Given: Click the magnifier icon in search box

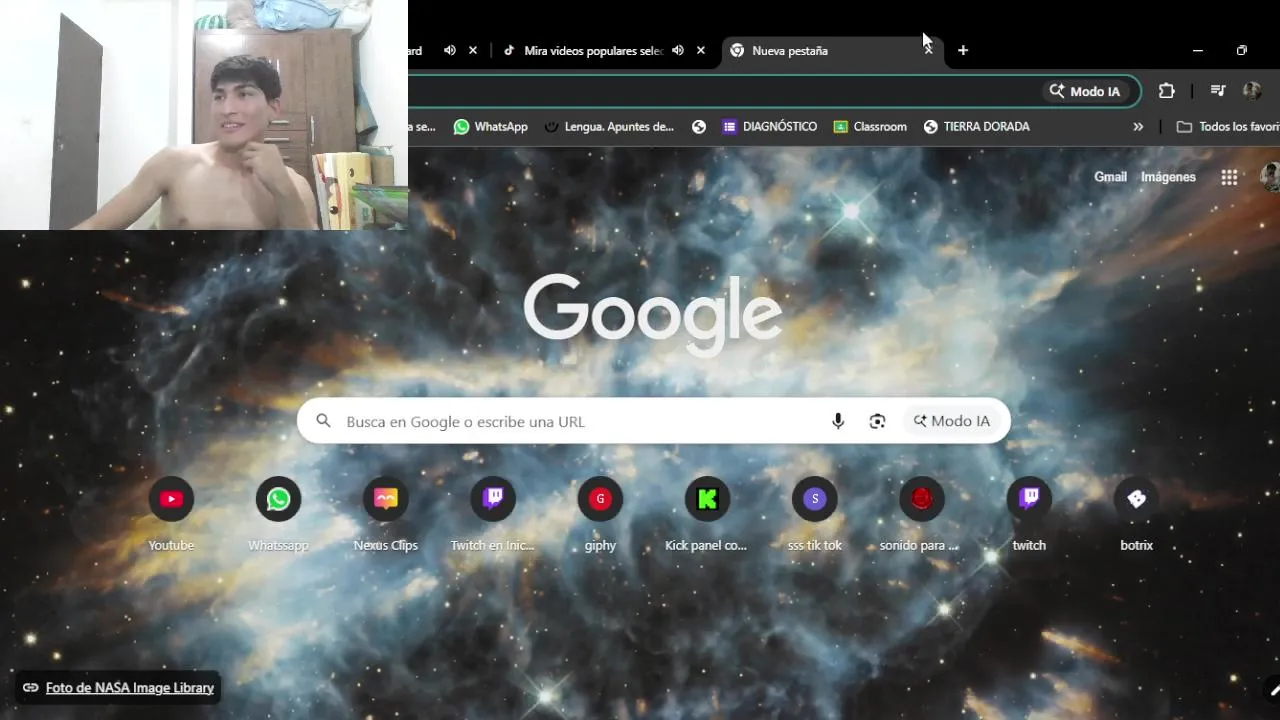Looking at the screenshot, I should tap(323, 421).
